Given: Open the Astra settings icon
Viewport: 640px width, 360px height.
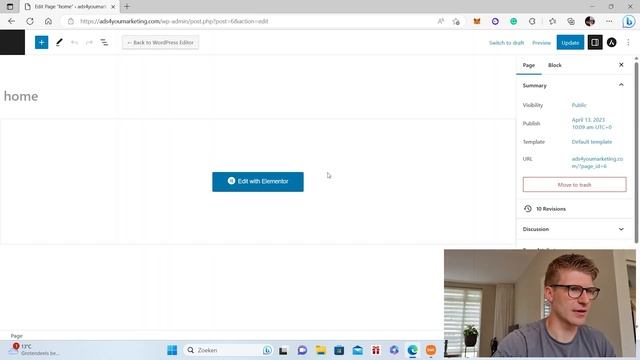Looking at the screenshot, I should point(611,42).
